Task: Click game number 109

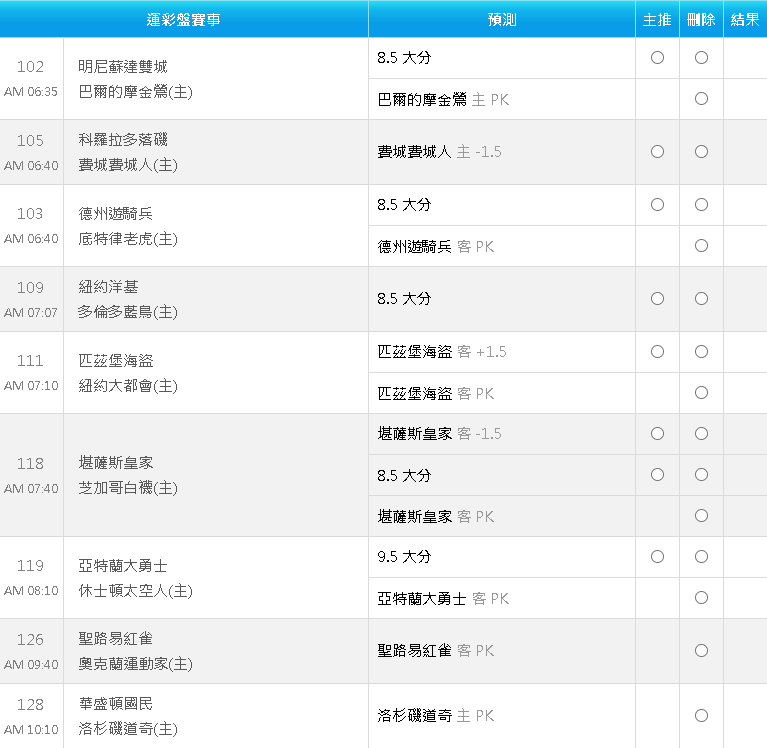Action: (x=30, y=287)
